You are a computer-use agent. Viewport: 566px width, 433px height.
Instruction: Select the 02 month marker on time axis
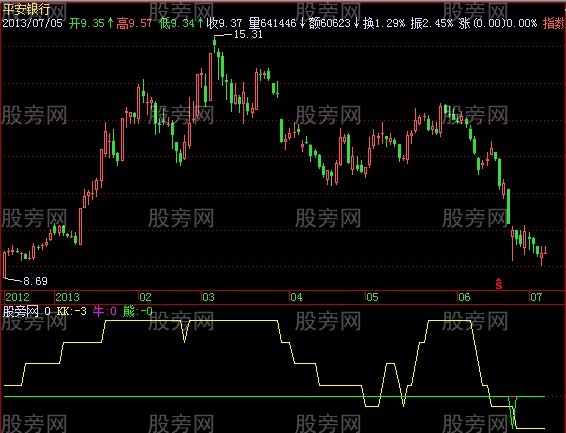coord(145,297)
